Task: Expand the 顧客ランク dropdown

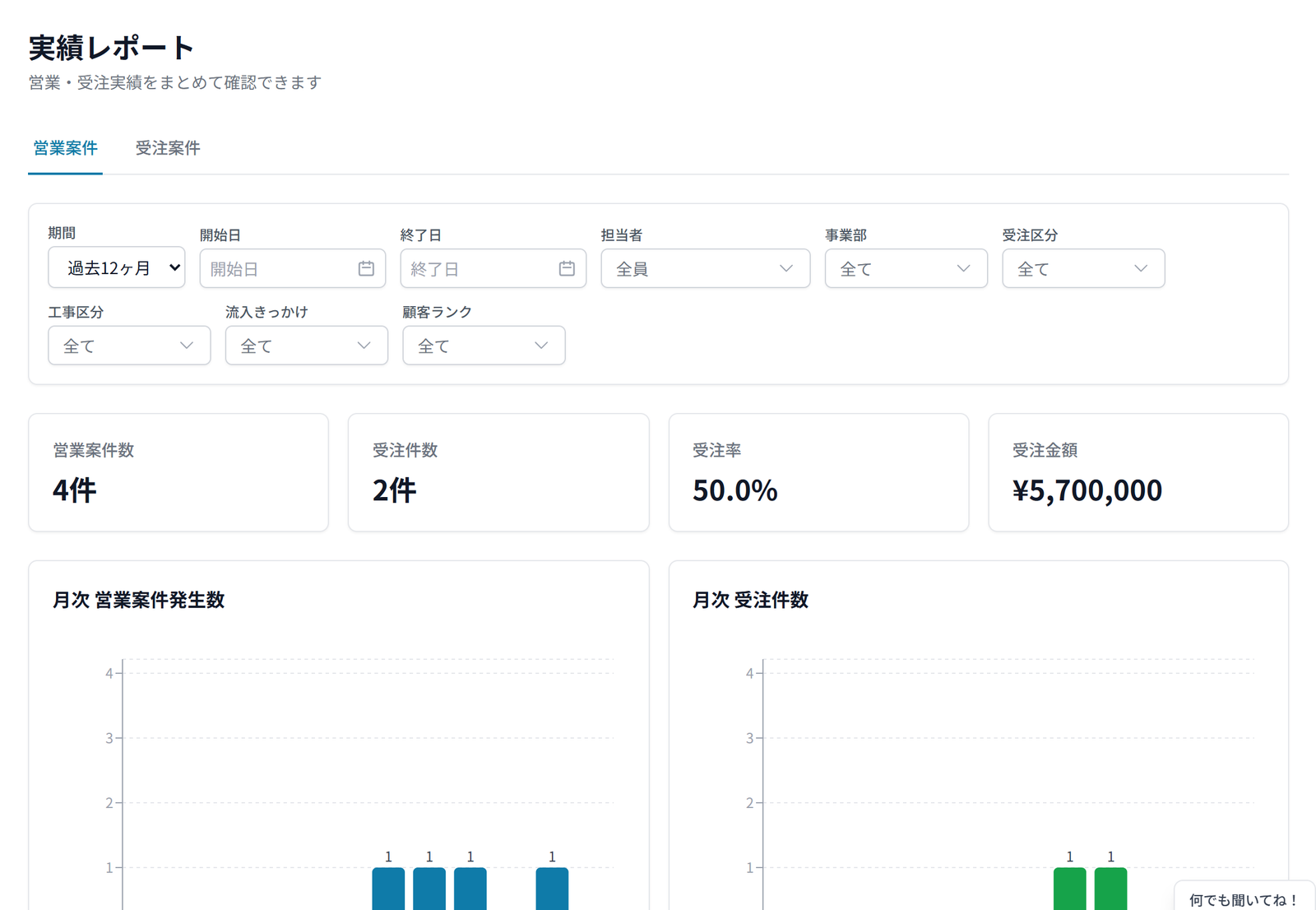Action: tap(484, 346)
